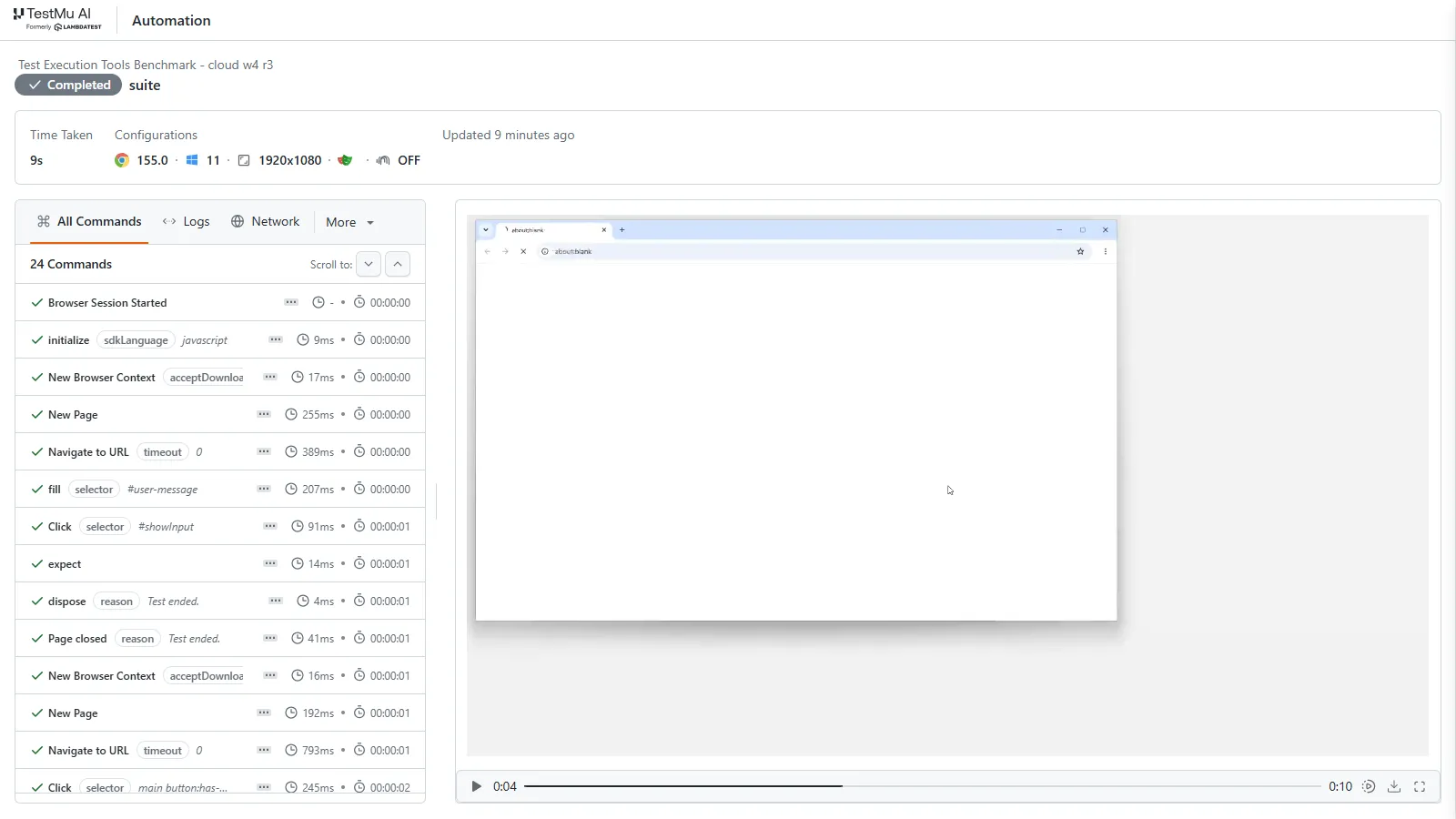Viewport: 1456px width, 819px height.
Task: Select Page closed Test ended row
Action: [x=220, y=638]
